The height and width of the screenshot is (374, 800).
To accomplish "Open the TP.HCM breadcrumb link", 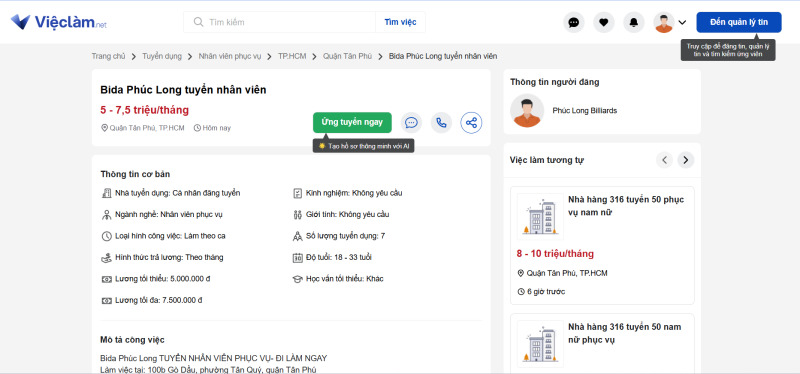I will pos(292,56).
